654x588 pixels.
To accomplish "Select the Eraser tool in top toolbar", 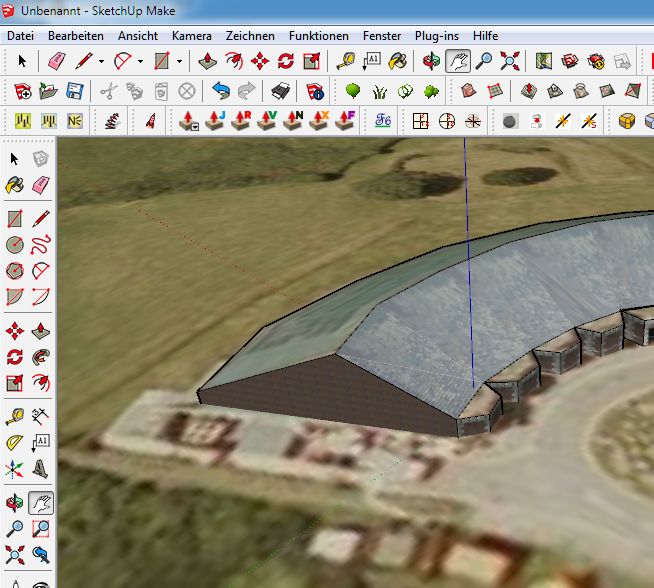I will [57, 61].
